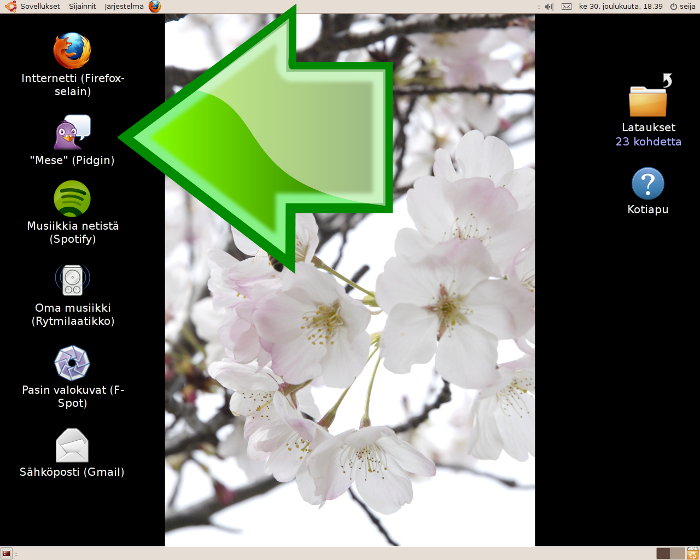Switch to the first workspace in the switcher
Image resolution: width=700 pixels, height=560 pixels.
click(x=663, y=553)
